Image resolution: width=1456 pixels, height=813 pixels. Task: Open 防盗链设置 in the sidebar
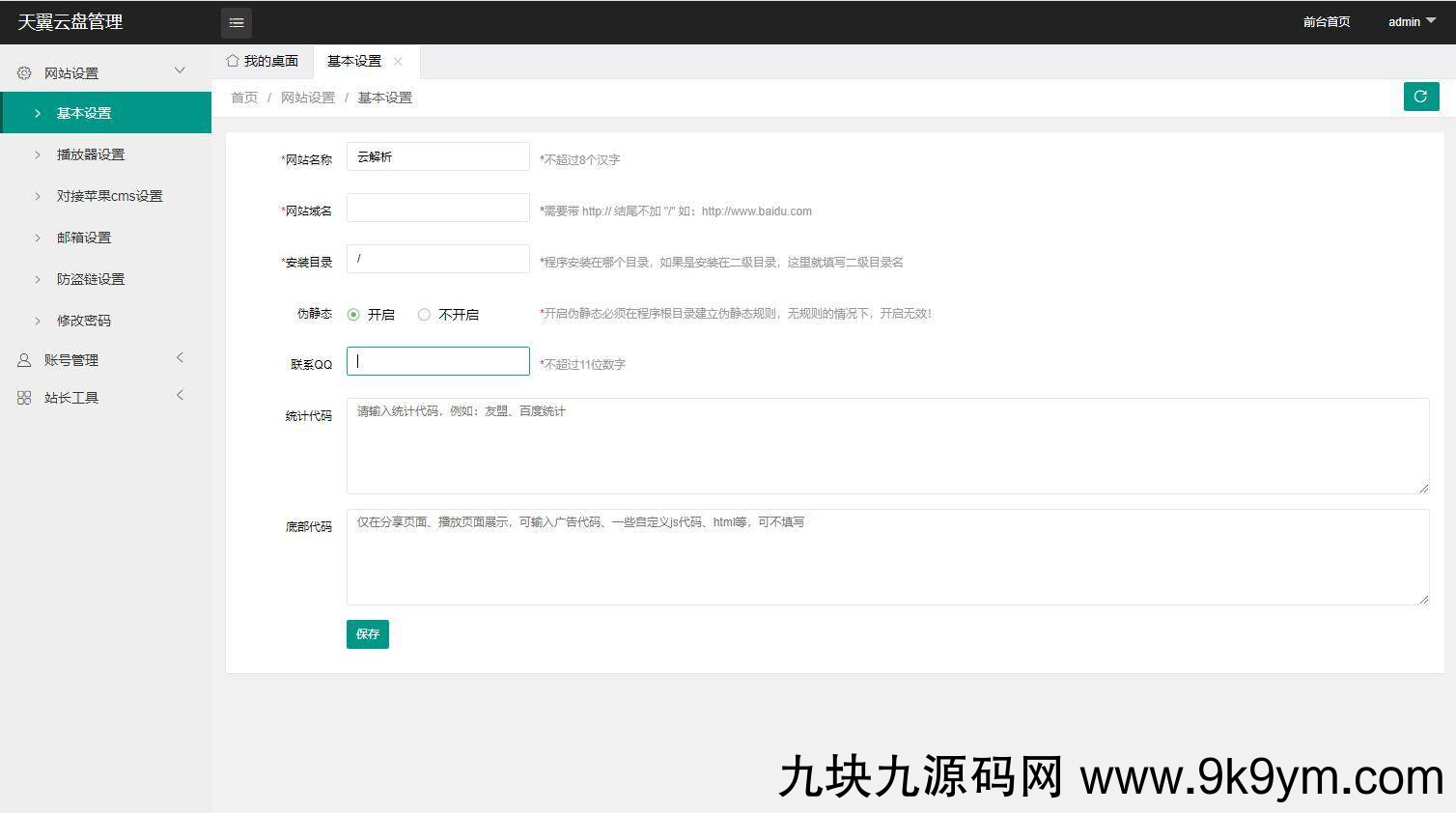coord(91,279)
